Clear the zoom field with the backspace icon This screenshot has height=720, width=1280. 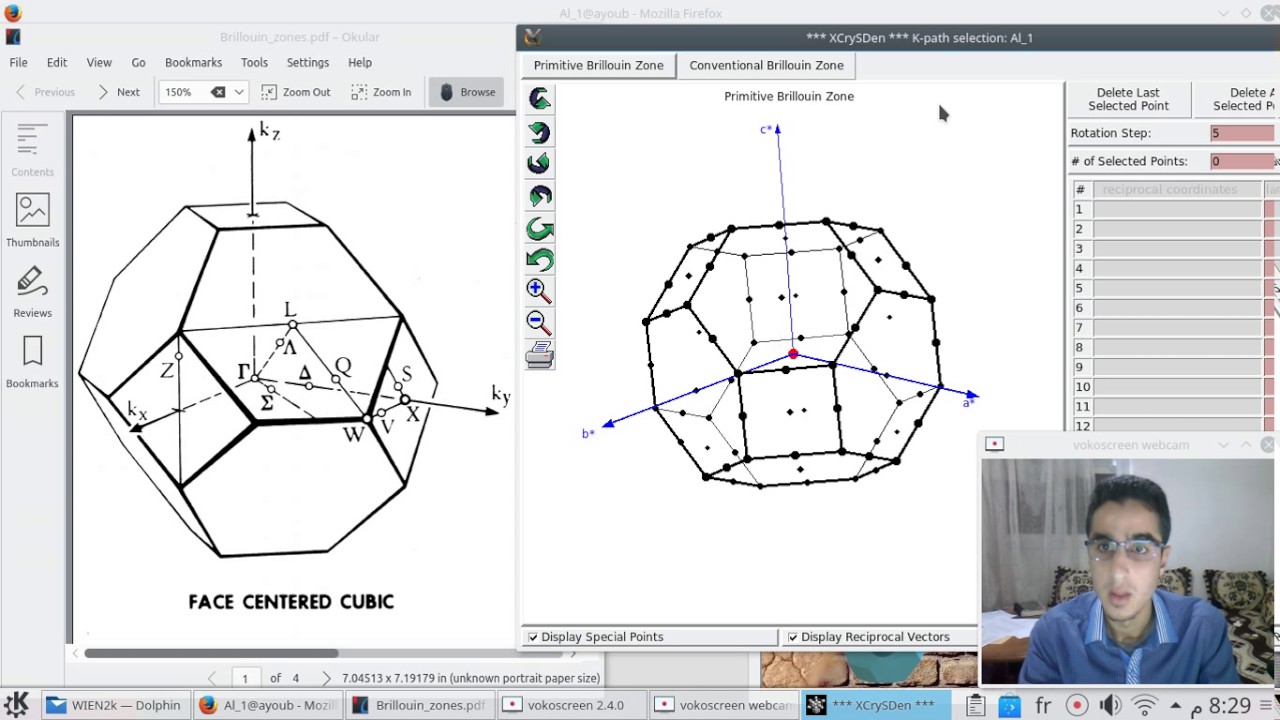pos(218,92)
